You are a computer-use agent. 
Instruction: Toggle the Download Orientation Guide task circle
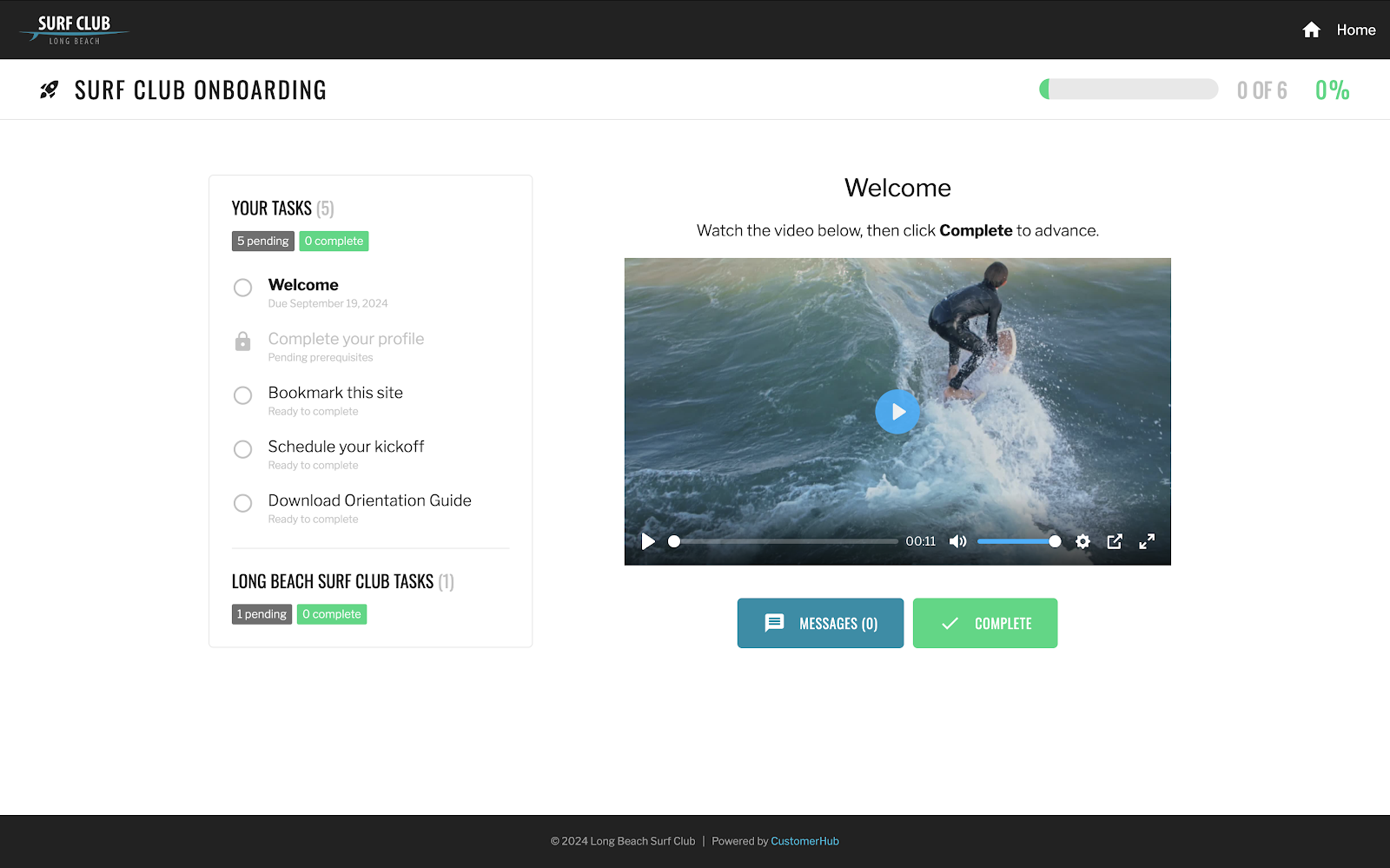coord(243,503)
